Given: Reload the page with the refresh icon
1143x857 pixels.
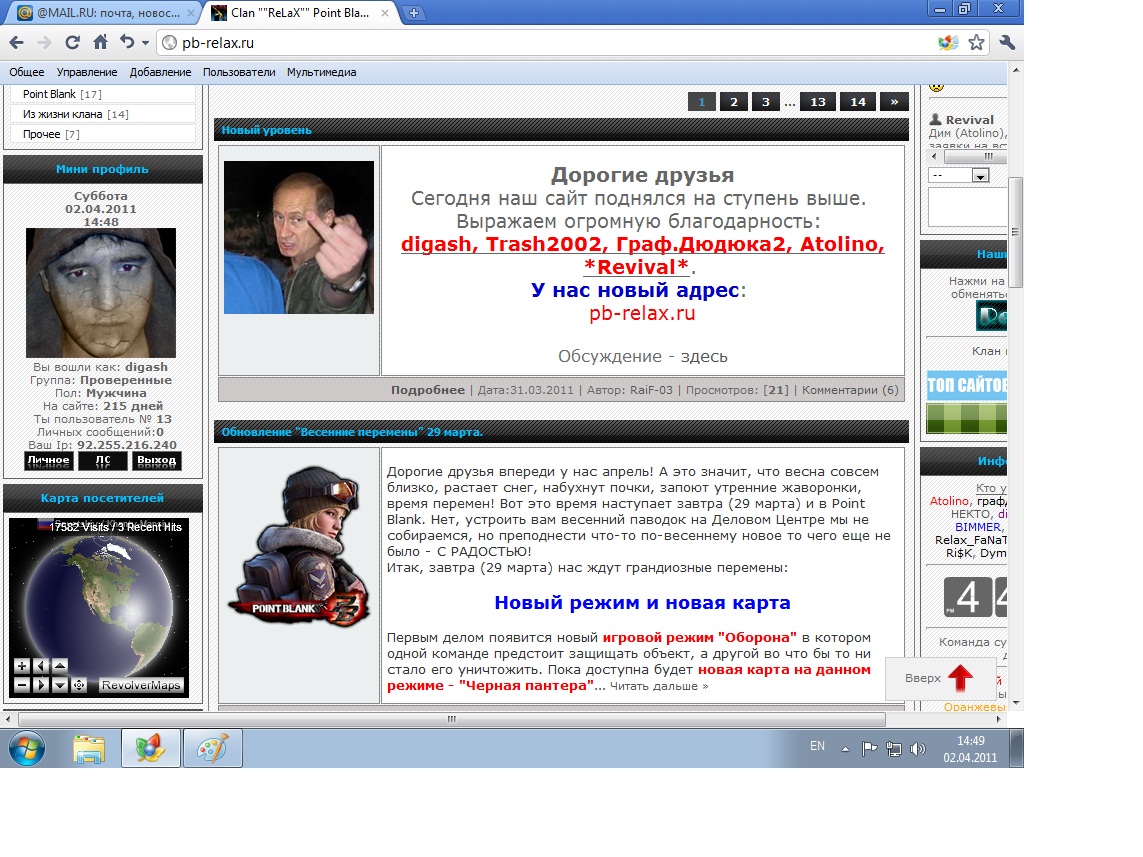Looking at the screenshot, I should point(72,43).
